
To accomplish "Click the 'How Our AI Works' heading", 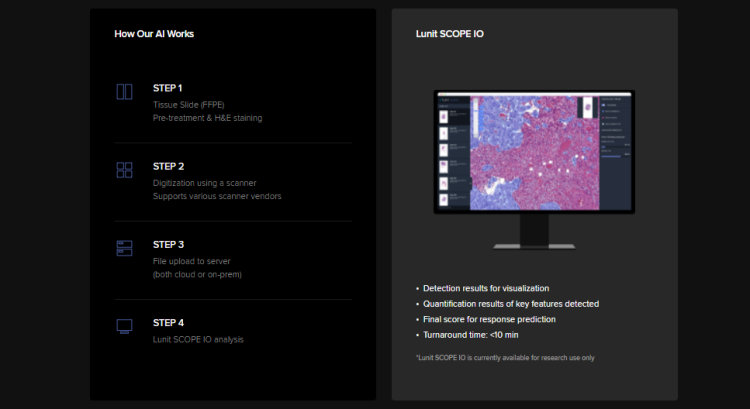I will click(154, 34).
